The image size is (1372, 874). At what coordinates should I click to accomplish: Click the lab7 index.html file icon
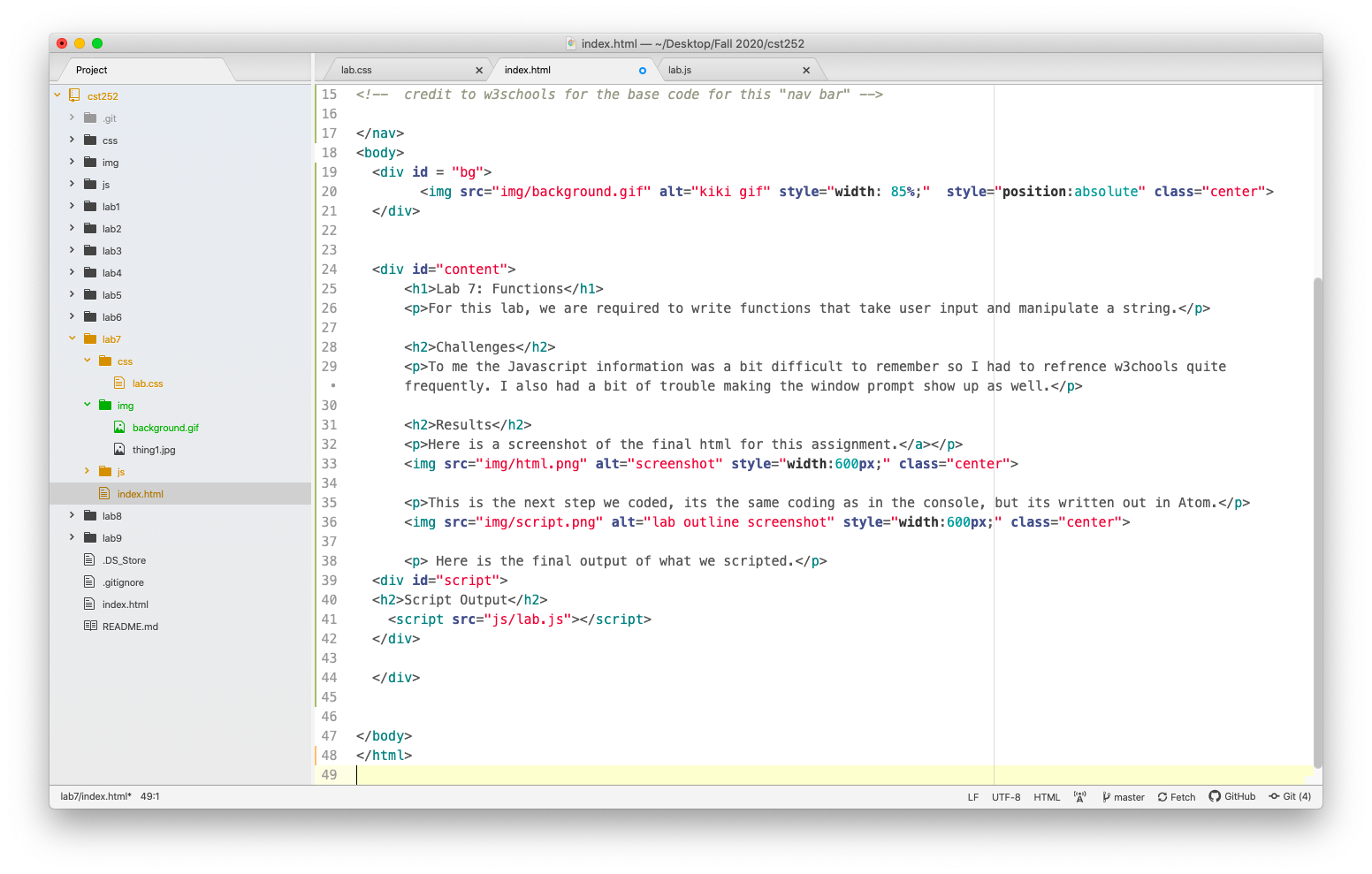(x=104, y=493)
